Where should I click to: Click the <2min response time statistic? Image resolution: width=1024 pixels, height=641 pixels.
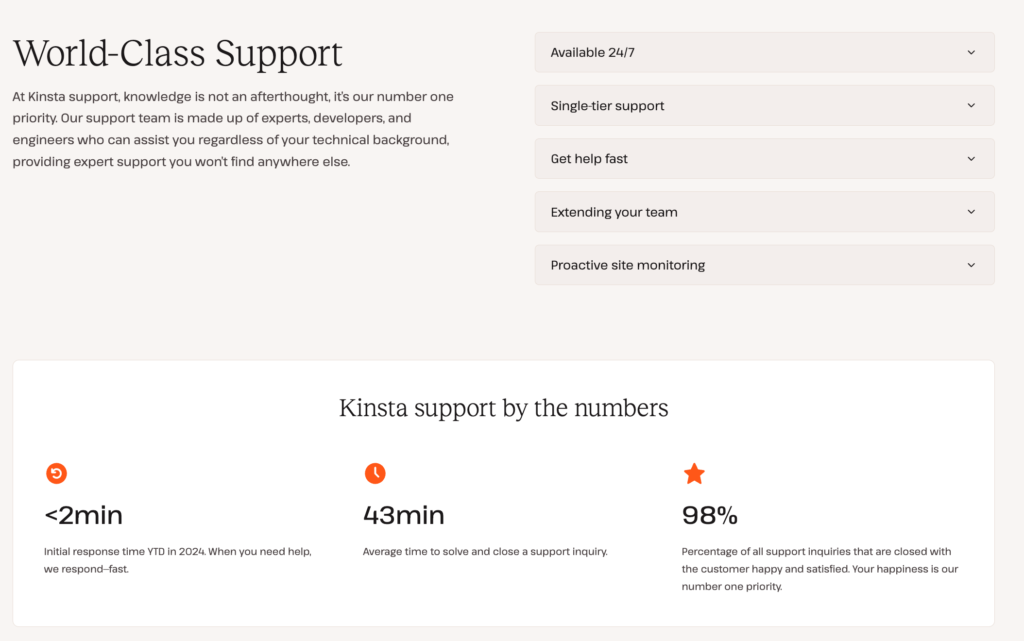(x=84, y=516)
